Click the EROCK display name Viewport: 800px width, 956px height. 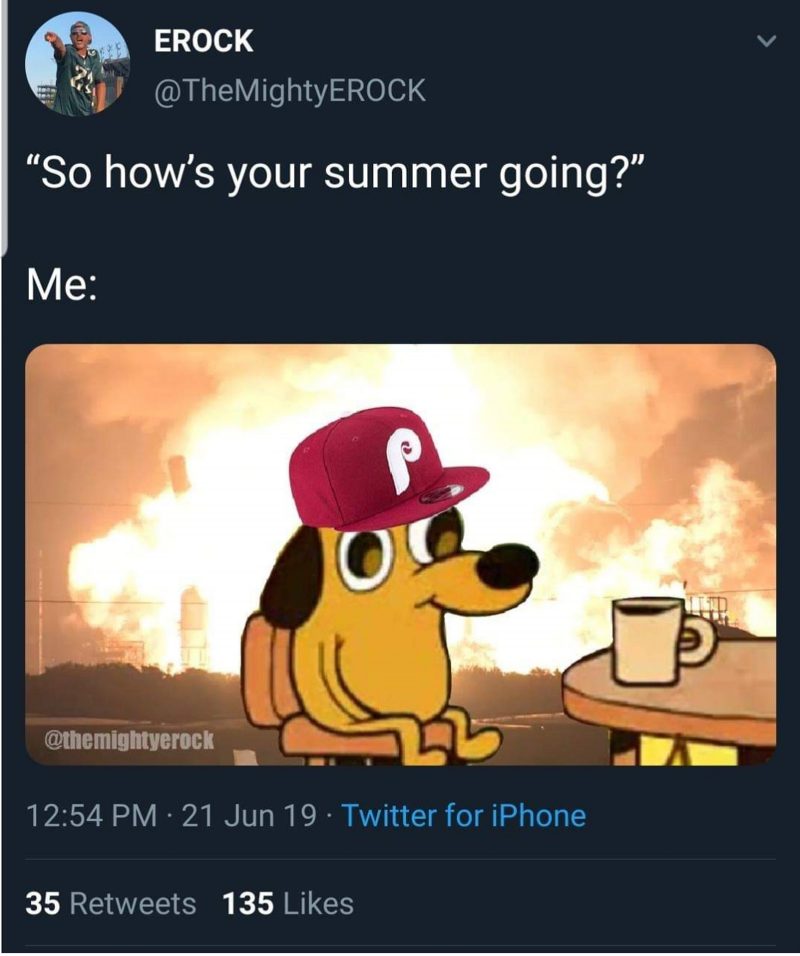click(x=203, y=41)
